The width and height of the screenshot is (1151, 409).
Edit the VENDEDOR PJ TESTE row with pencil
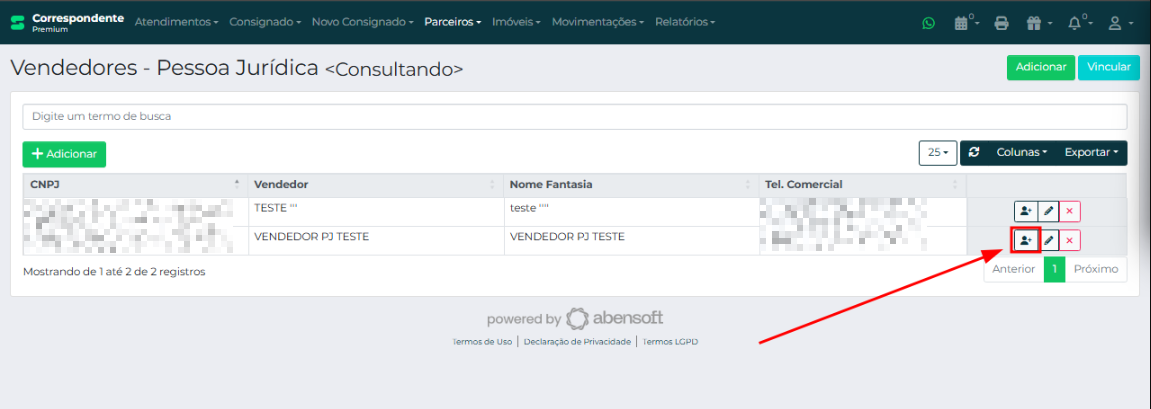click(1048, 241)
